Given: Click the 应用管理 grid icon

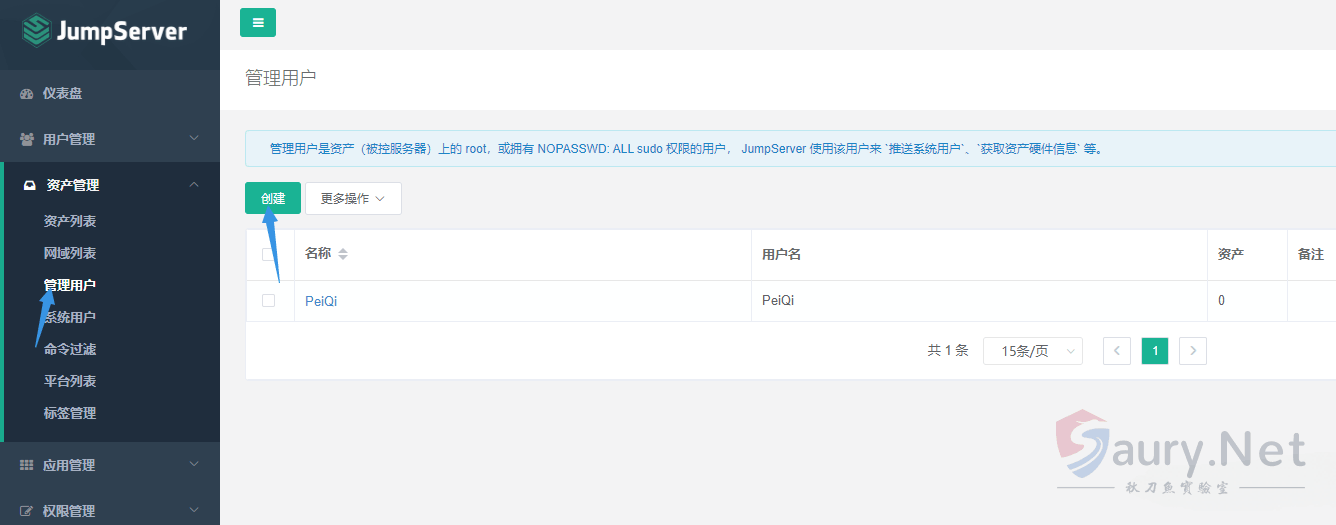Looking at the screenshot, I should click(x=27, y=465).
